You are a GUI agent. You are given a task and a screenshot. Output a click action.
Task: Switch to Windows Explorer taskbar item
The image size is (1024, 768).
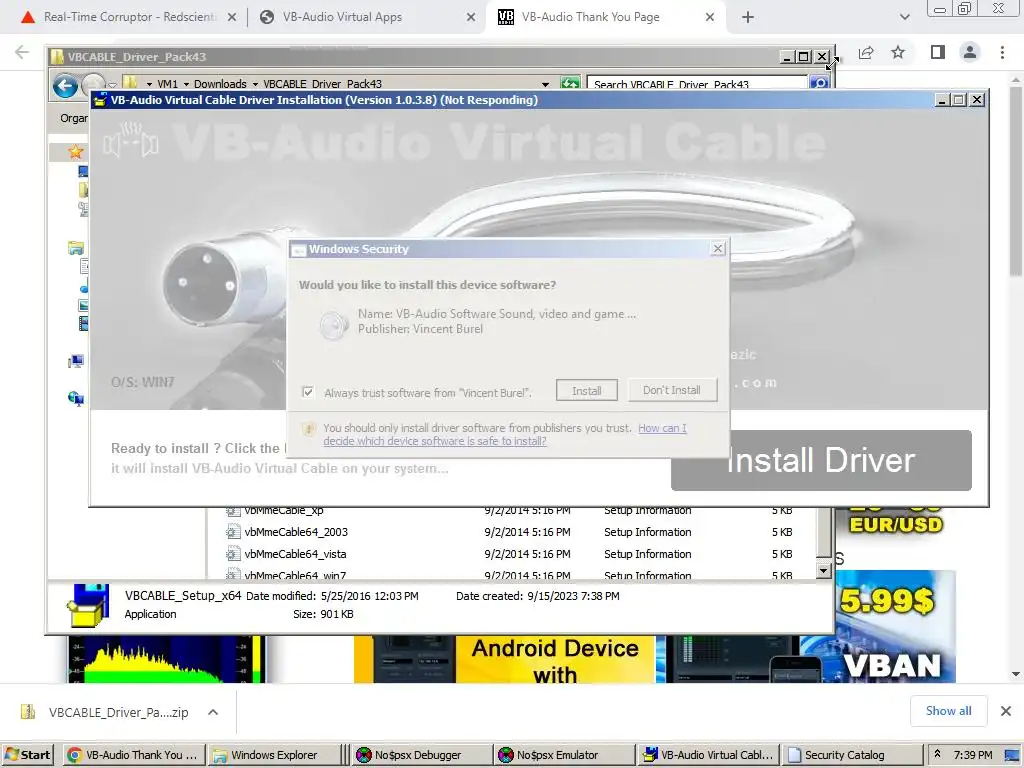click(274, 755)
